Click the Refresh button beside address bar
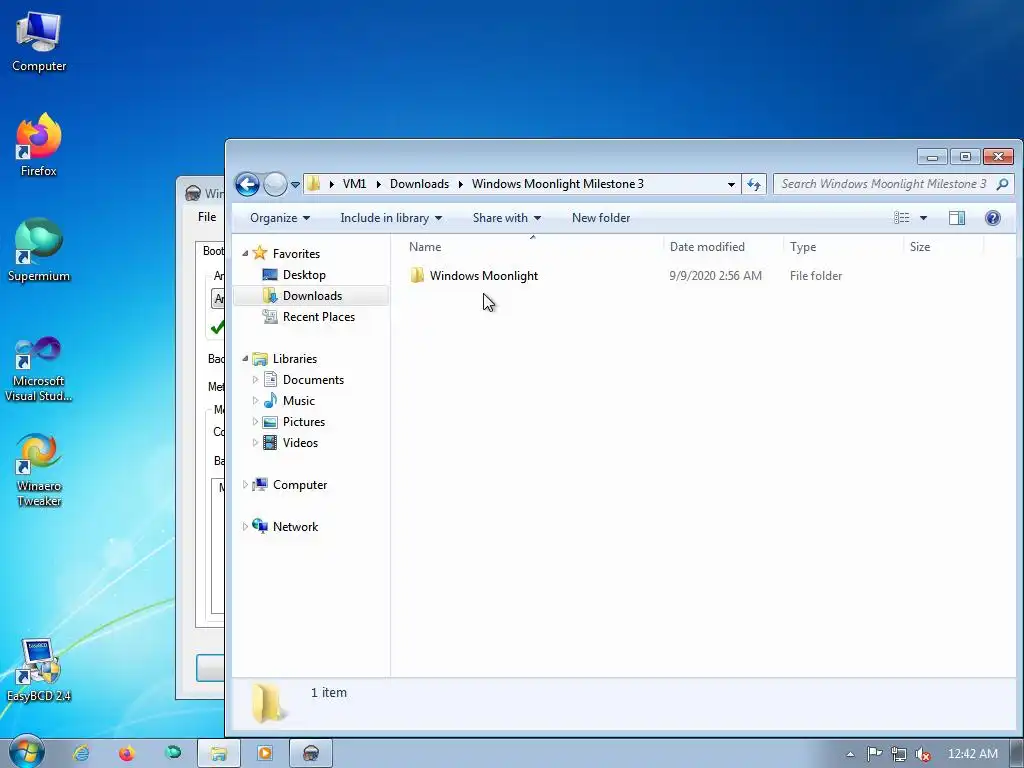This screenshot has height=768, width=1024. tap(754, 184)
